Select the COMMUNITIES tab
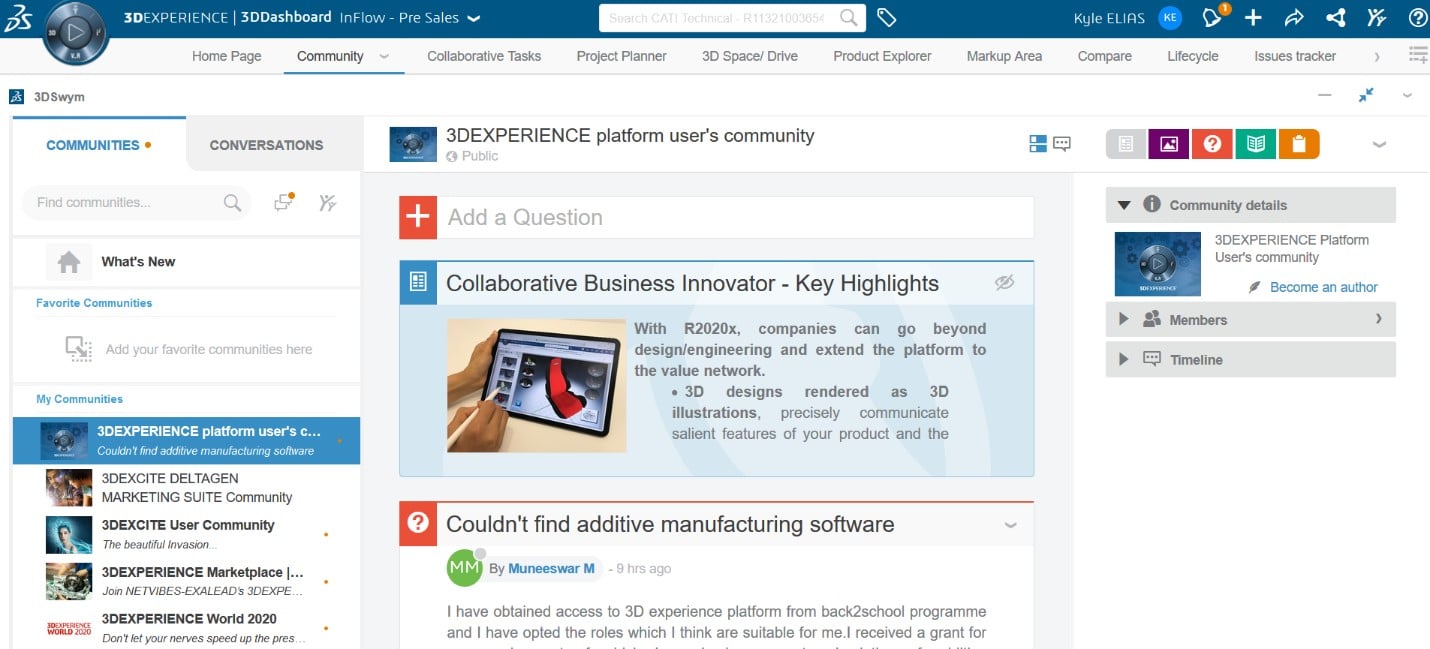Viewport: 1430px width, 649px height. click(99, 145)
